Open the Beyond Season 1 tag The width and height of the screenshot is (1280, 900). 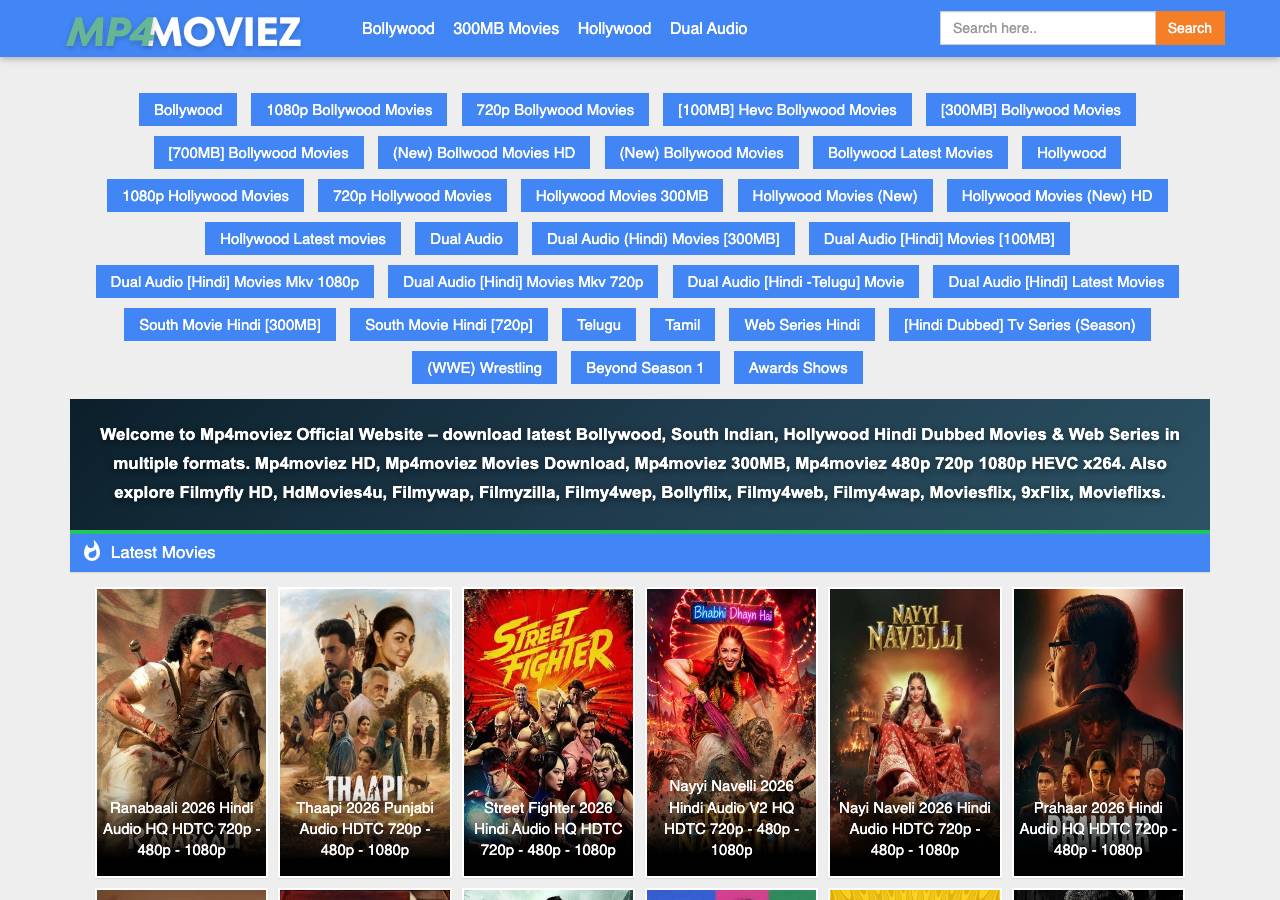(645, 368)
